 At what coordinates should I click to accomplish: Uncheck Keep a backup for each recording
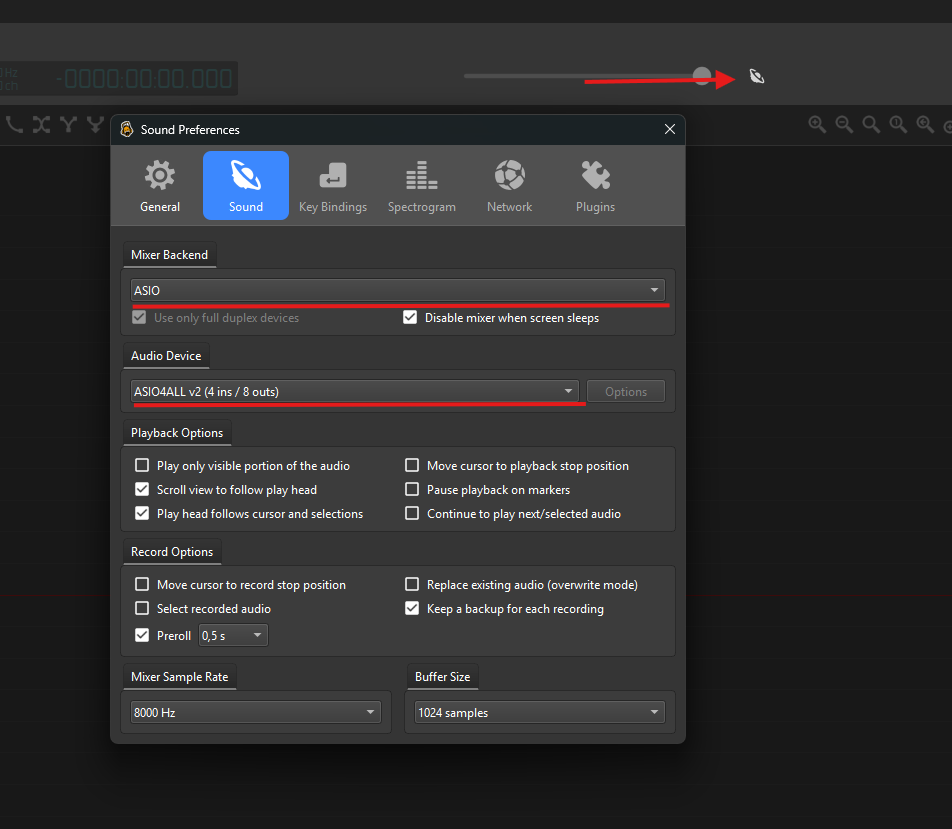412,608
